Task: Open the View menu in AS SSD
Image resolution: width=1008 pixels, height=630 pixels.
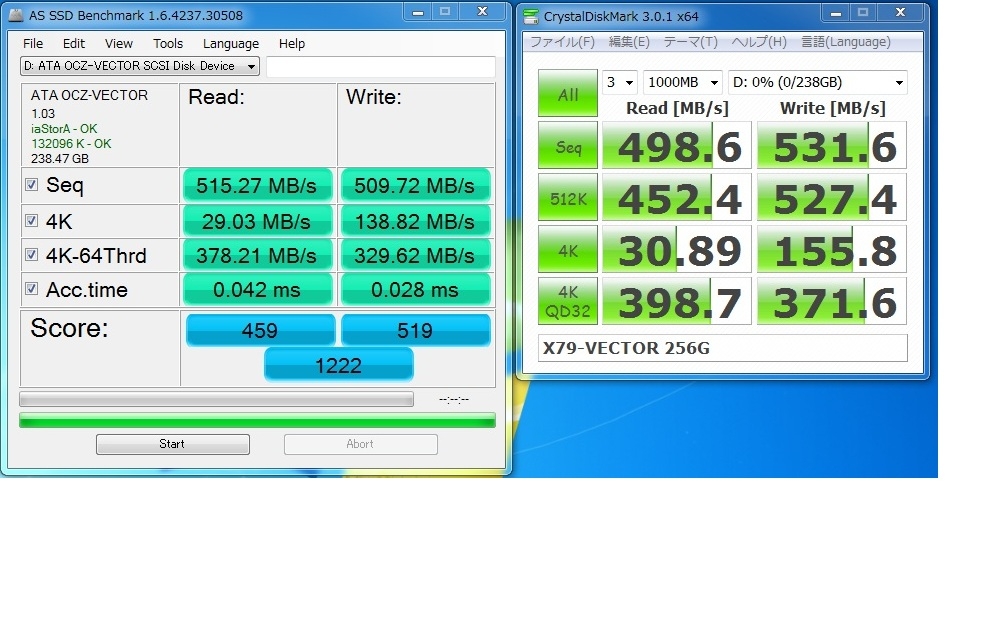Action: (119, 44)
